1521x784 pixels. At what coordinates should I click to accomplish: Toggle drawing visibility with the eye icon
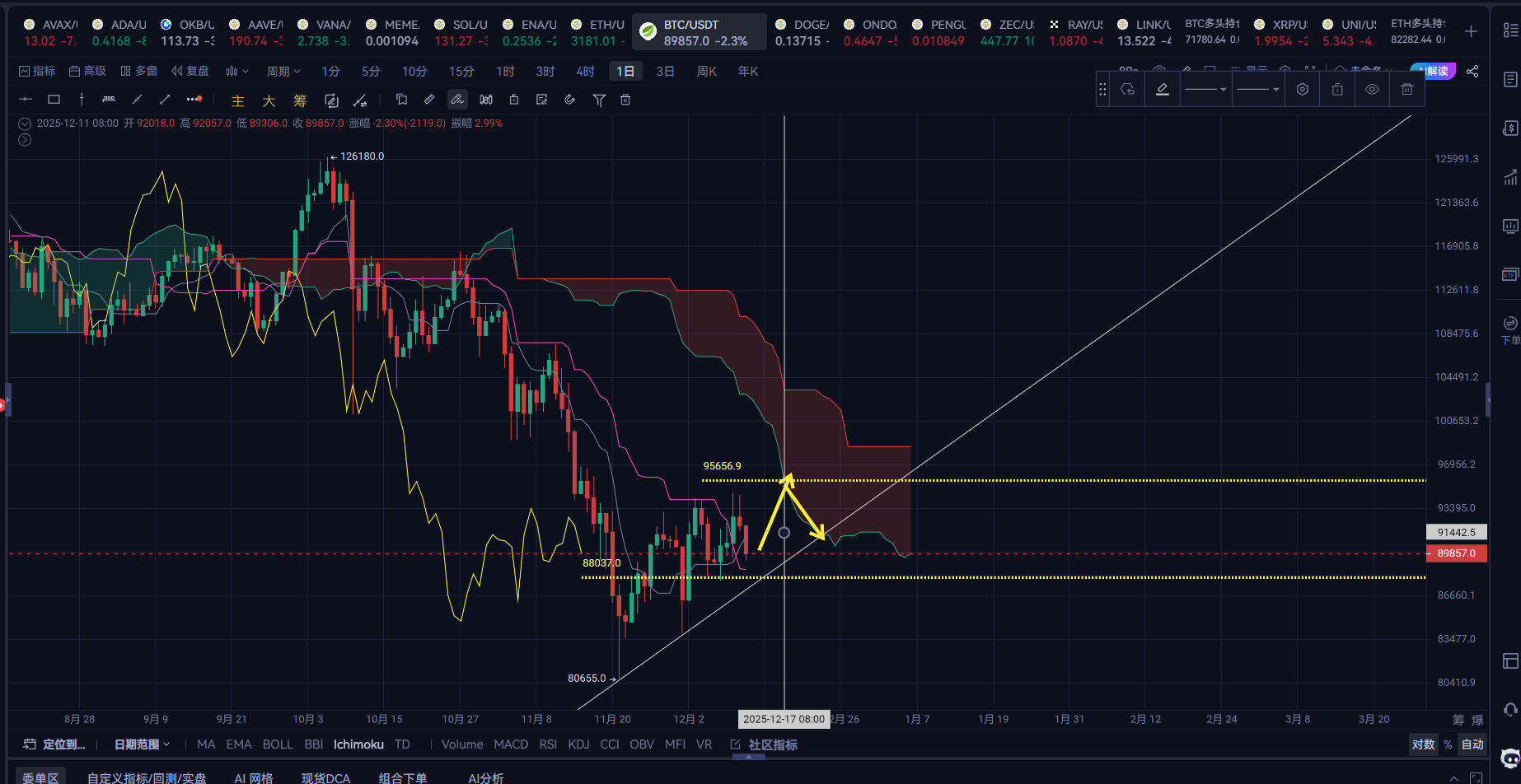(1372, 89)
